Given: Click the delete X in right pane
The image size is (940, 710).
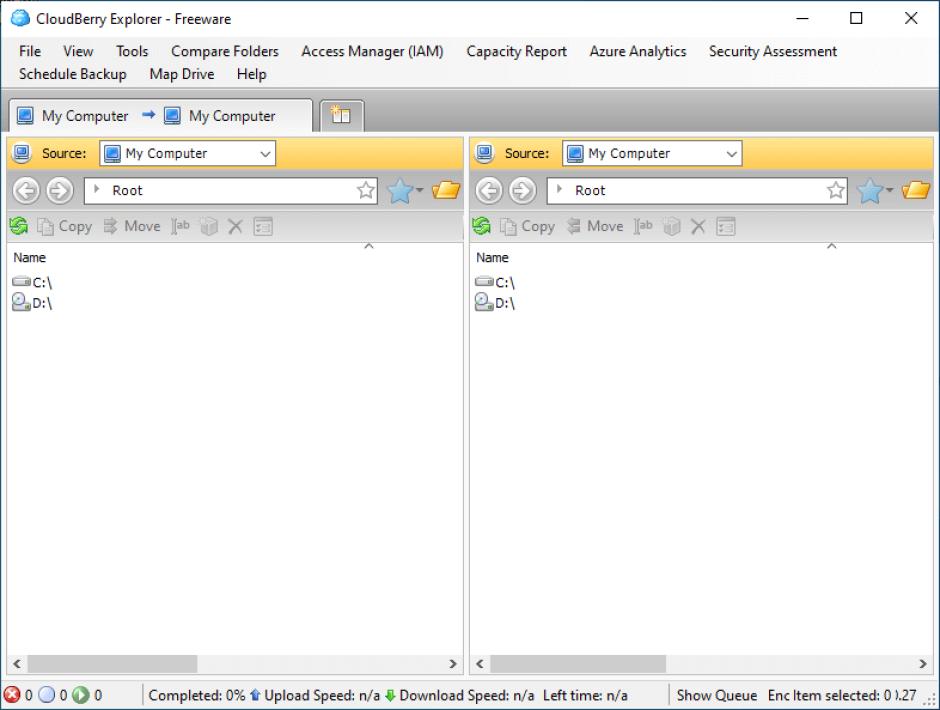Looking at the screenshot, I should tap(698, 226).
